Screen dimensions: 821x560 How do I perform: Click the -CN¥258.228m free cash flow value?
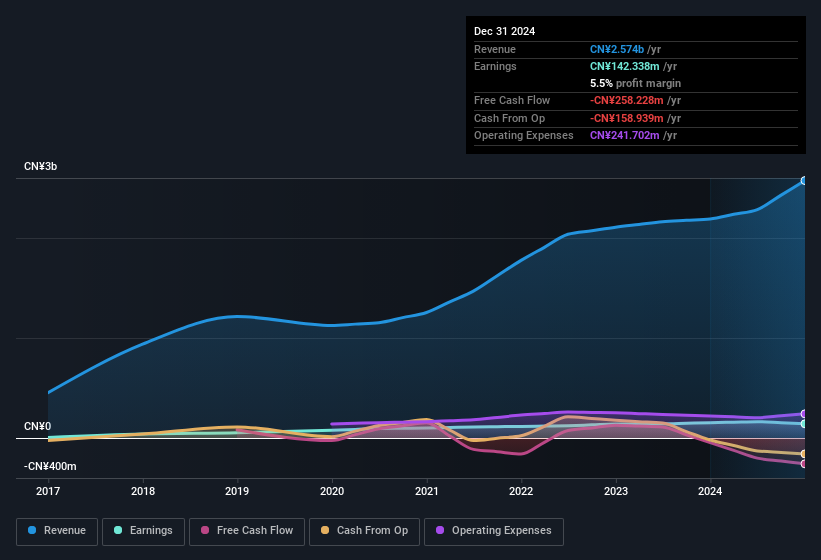[627, 100]
